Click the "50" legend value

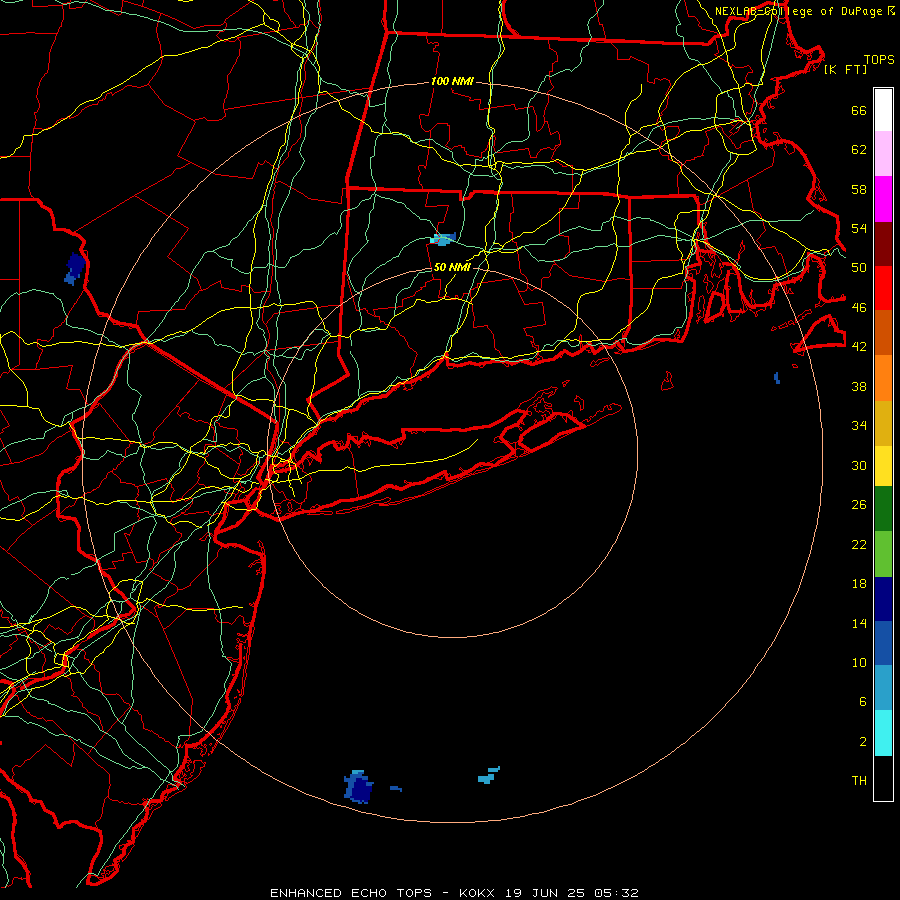pyautogui.click(x=859, y=268)
